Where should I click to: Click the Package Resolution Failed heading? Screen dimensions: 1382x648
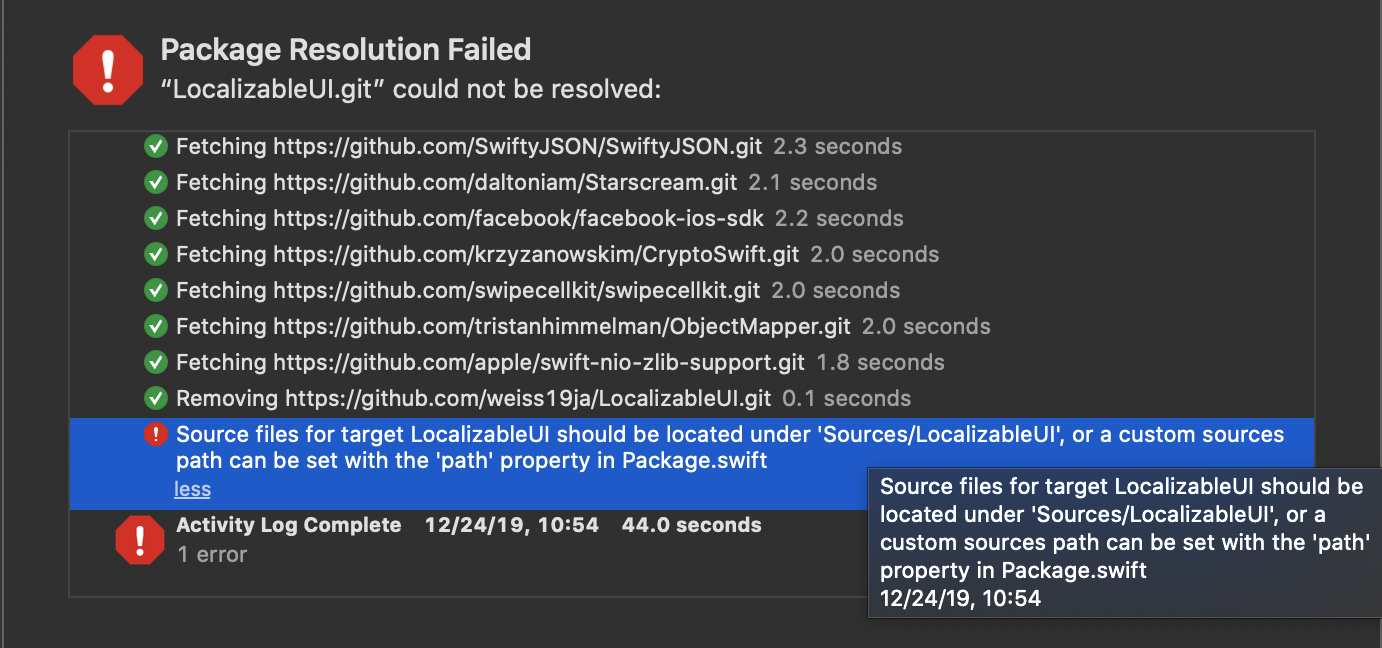[x=346, y=49]
